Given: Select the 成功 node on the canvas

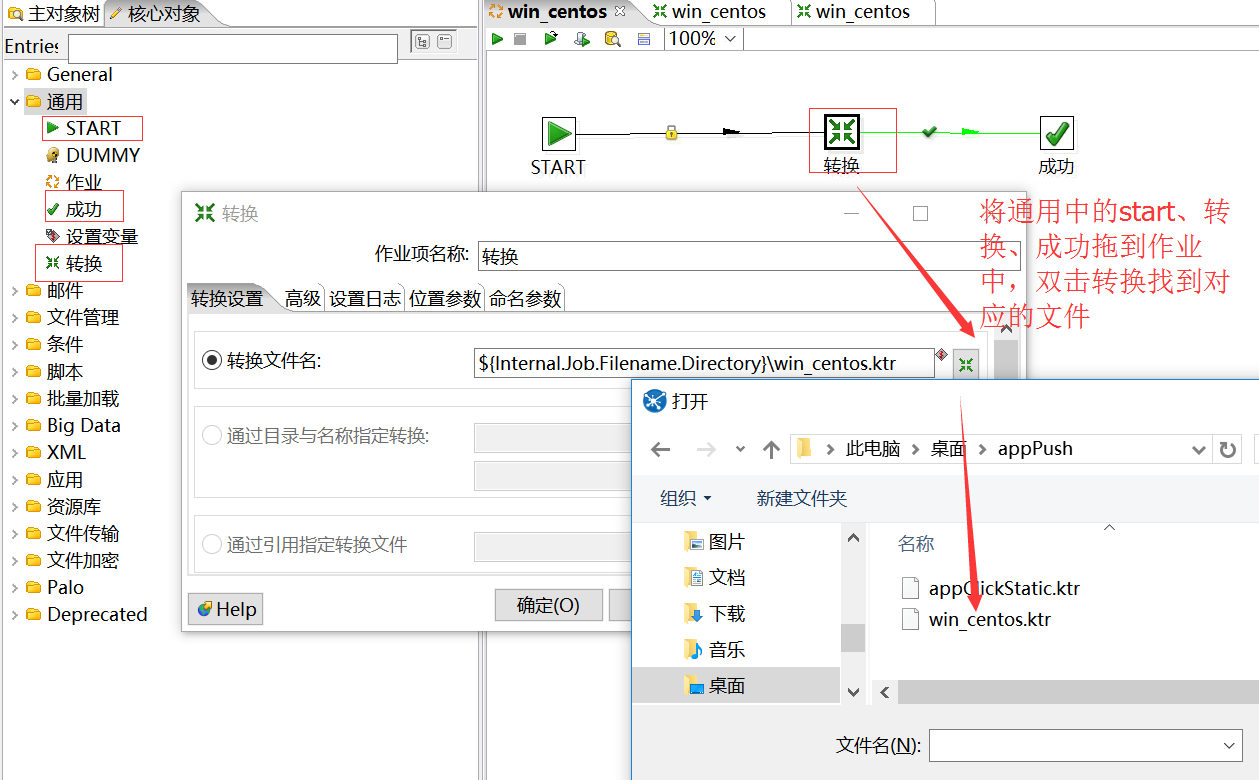Looking at the screenshot, I should pos(1057,132).
